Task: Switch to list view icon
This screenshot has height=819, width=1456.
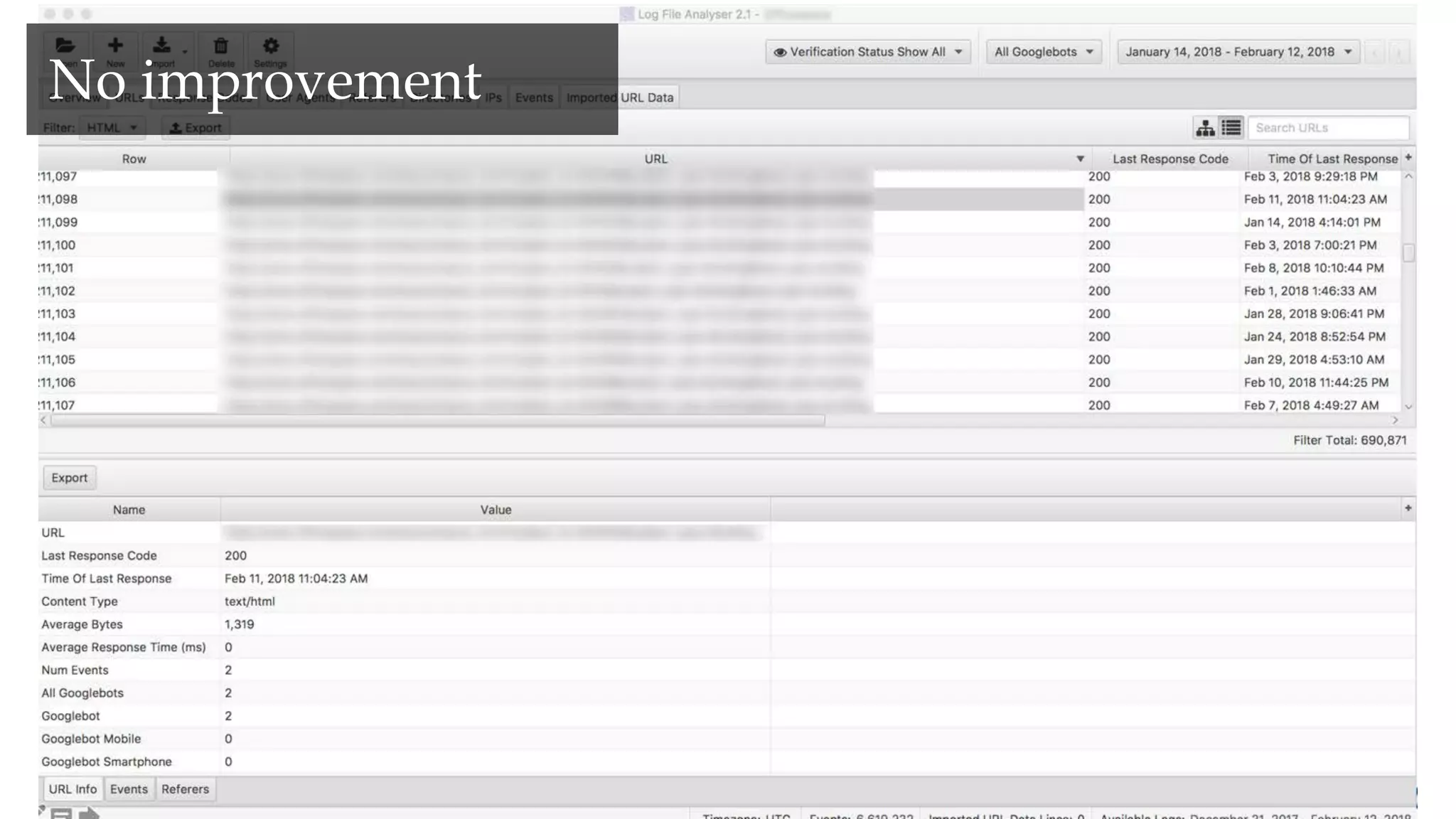Action: tap(1231, 128)
